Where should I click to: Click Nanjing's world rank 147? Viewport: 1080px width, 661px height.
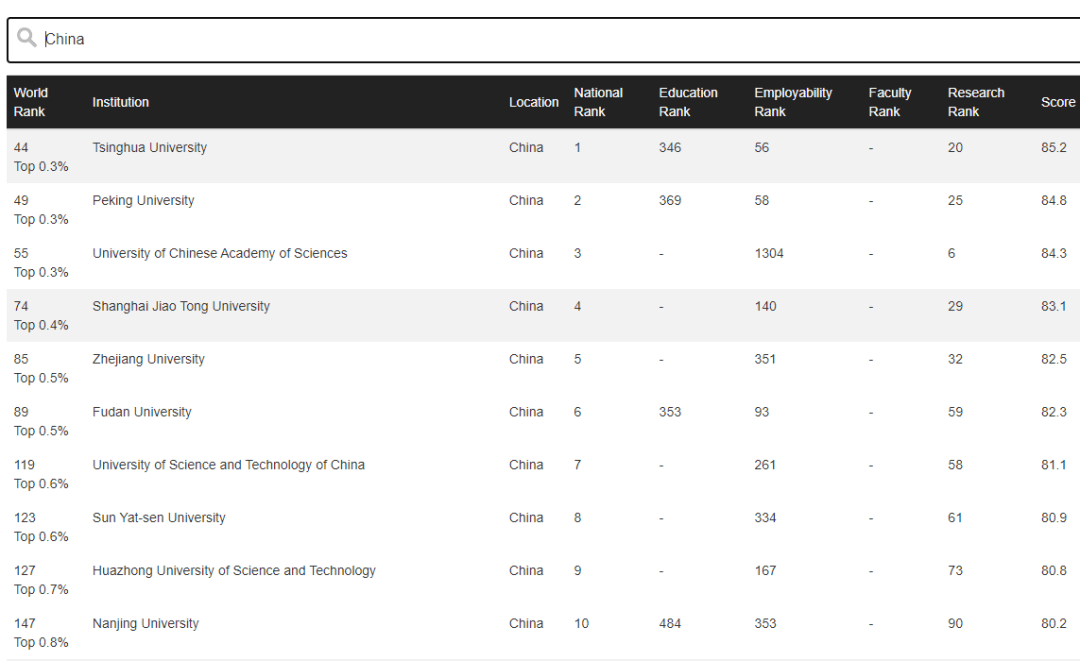24,624
